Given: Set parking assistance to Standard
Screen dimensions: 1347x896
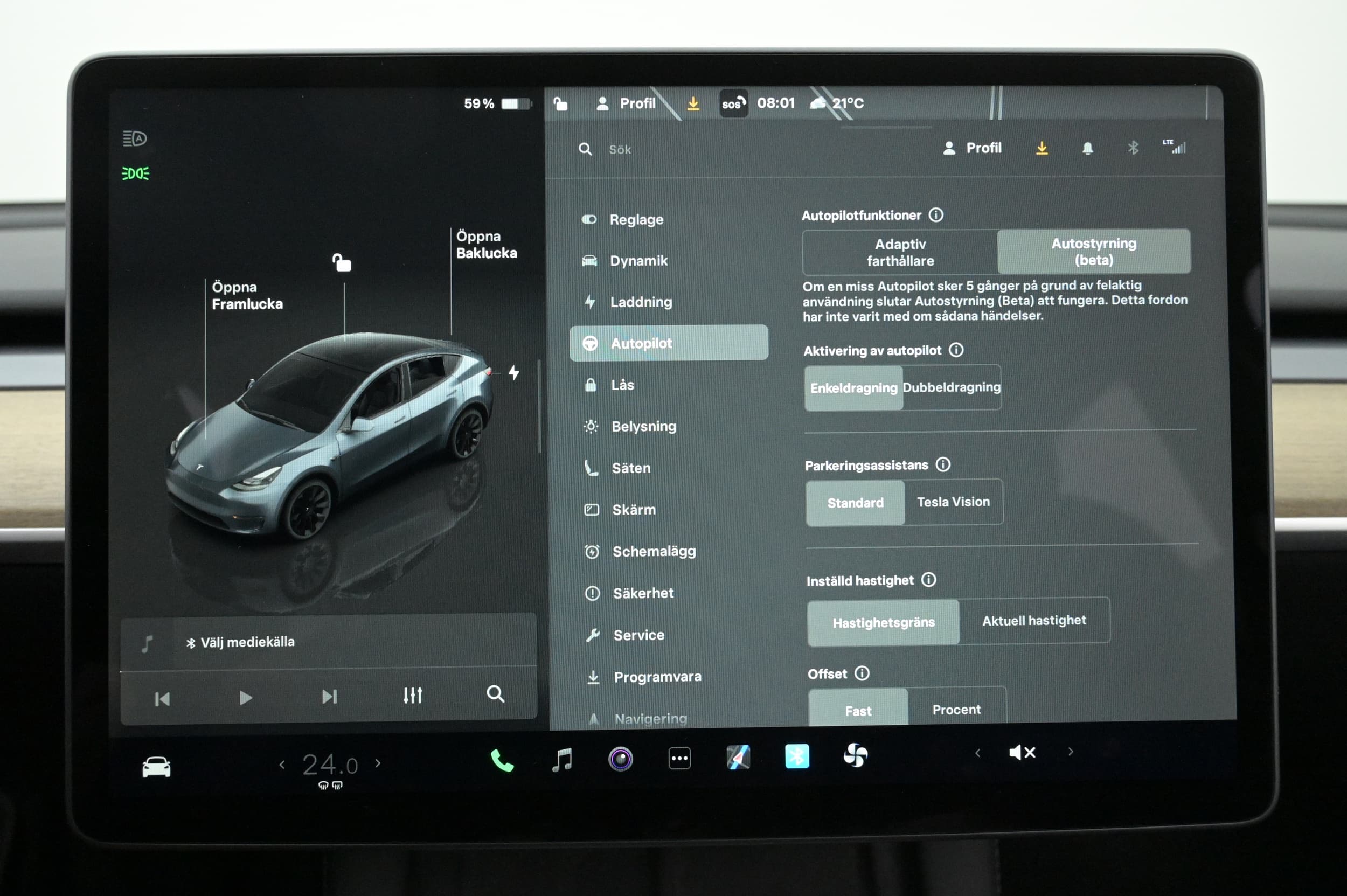Looking at the screenshot, I should click(x=856, y=503).
